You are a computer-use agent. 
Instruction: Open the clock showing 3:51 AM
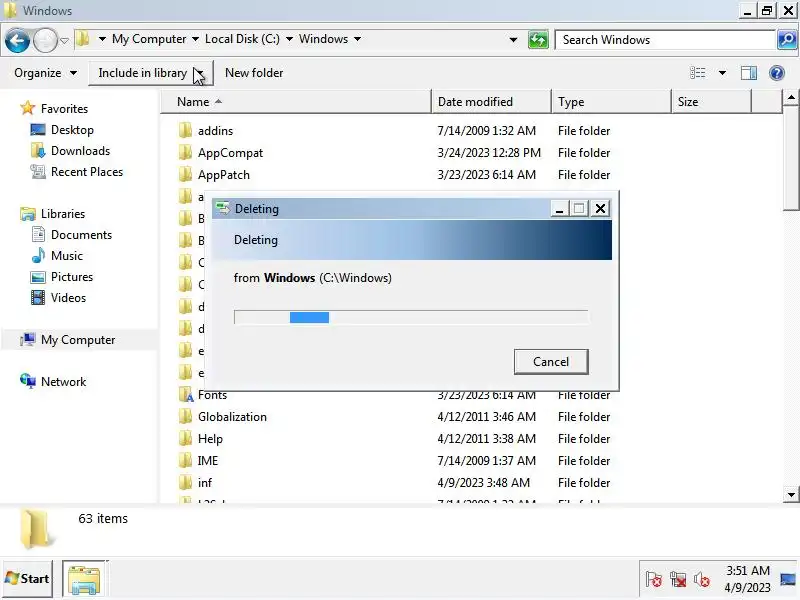pos(747,579)
